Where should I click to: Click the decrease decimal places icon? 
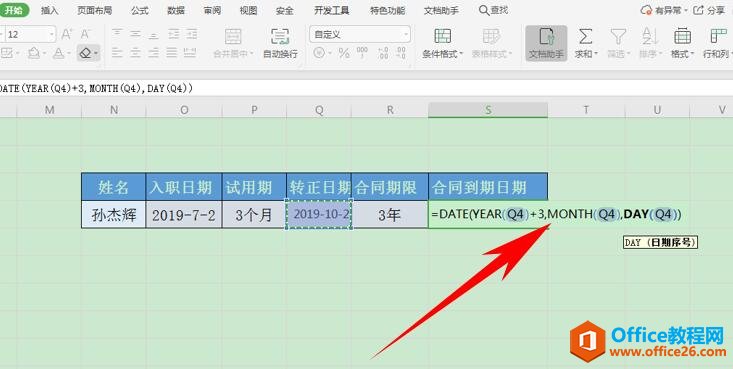(401, 53)
